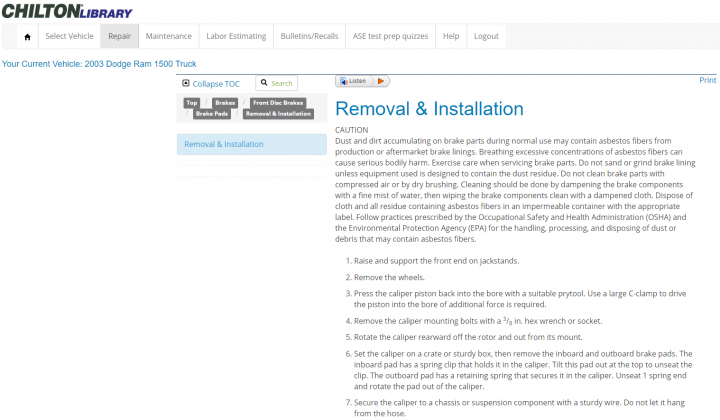Open the Select Vehicle tab
The width and height of the screenshot is (720, 420).
pos(69,37)
